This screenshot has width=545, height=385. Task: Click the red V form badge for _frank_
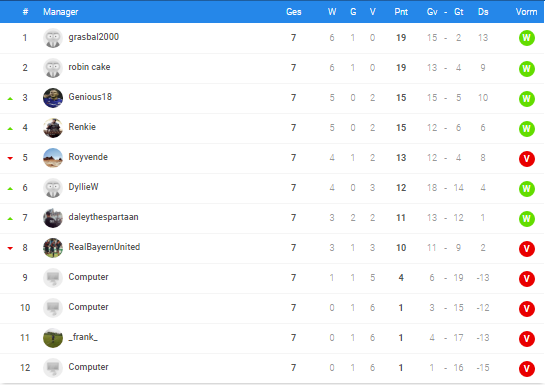(x=527, y=338)
